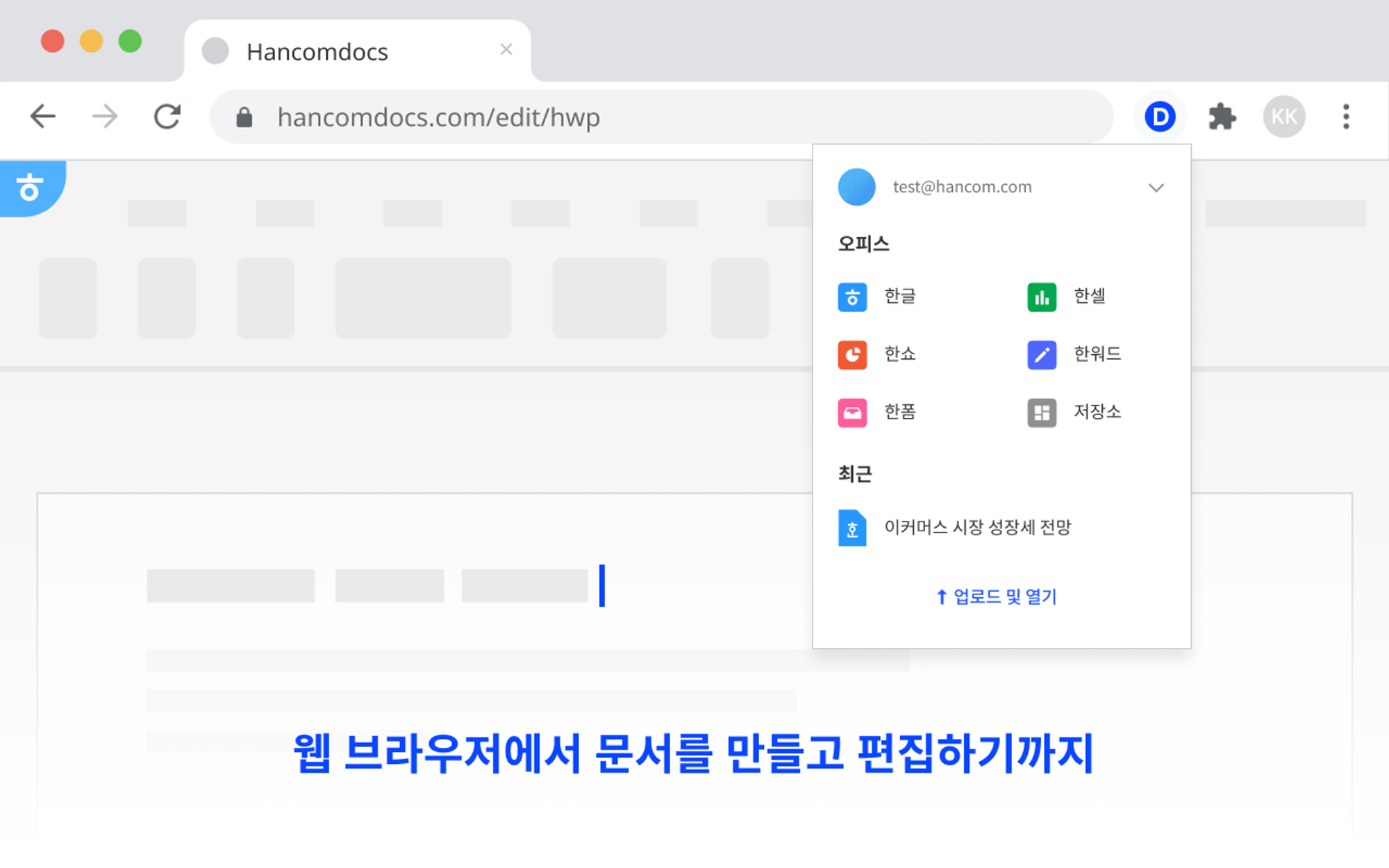Image resolution: width=1389 pixels, height=868 pixels.
Task: Close the Hancomdocs tab
Action: 506,49
